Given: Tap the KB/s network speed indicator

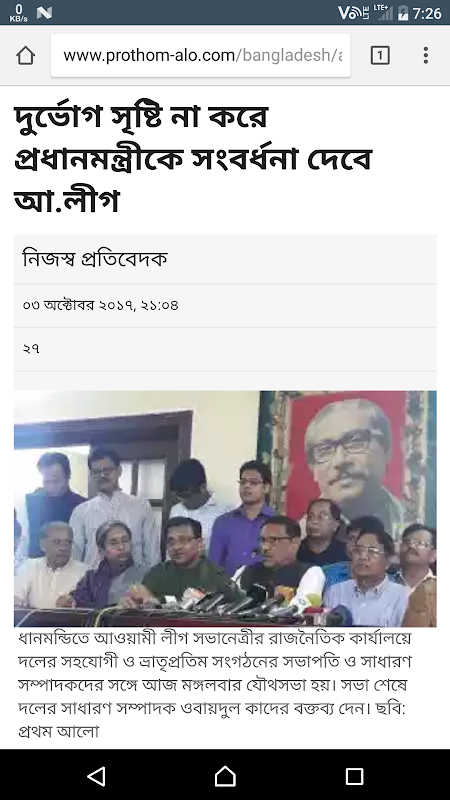Looking at the screenshot, I should pyautogui.click(x=18, y=12).
